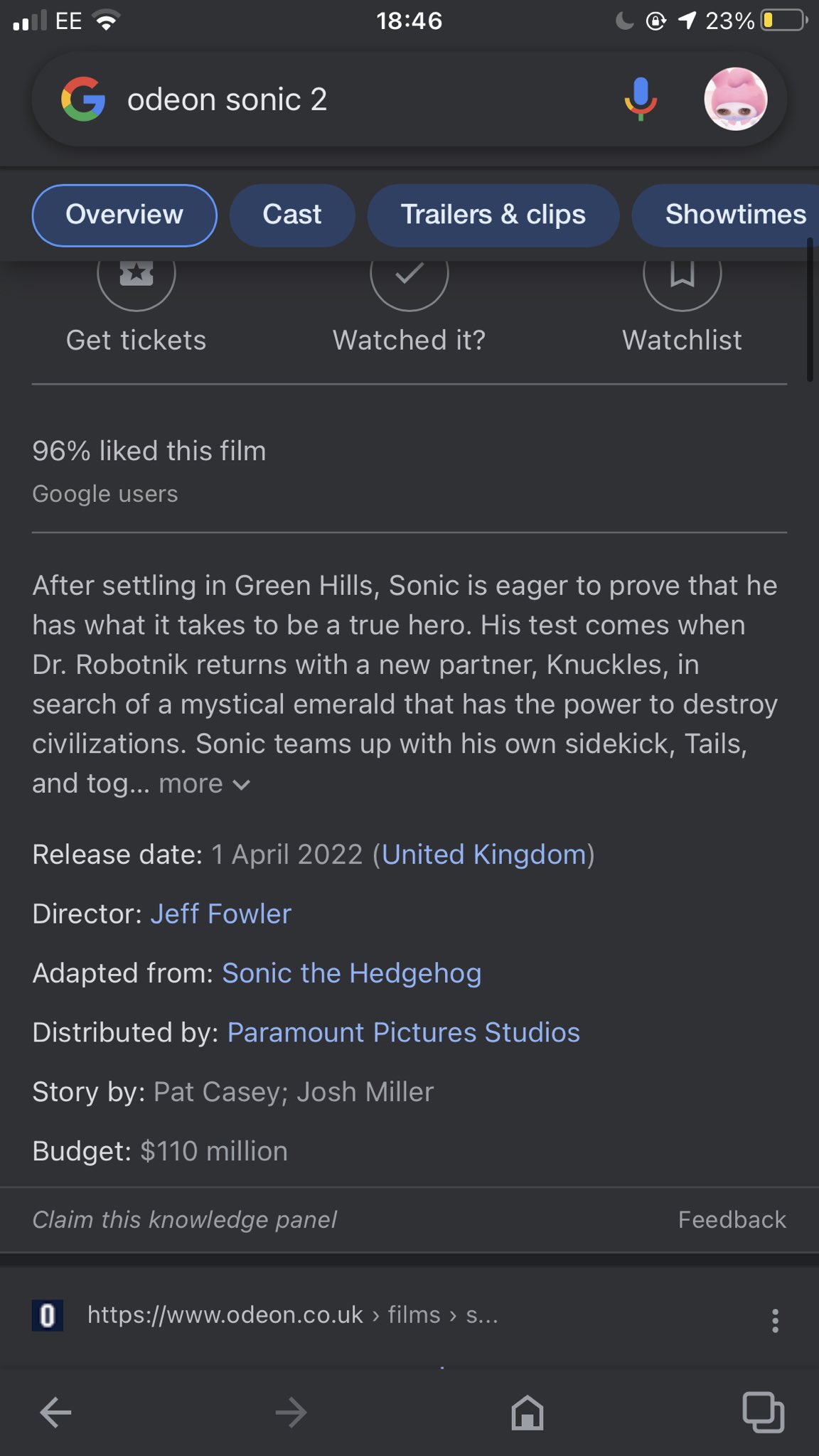Open the Jeff Fowler director link
Screen dimensions: 819x1456
tap(220, 914)
